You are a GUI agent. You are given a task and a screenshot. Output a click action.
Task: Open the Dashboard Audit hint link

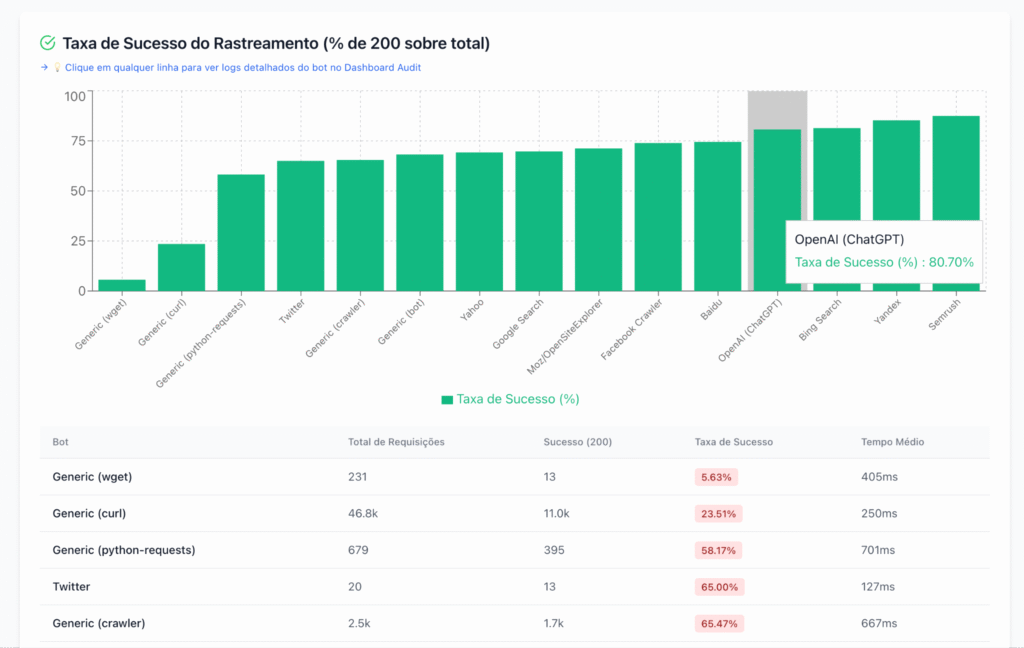[x=242, y=67]
